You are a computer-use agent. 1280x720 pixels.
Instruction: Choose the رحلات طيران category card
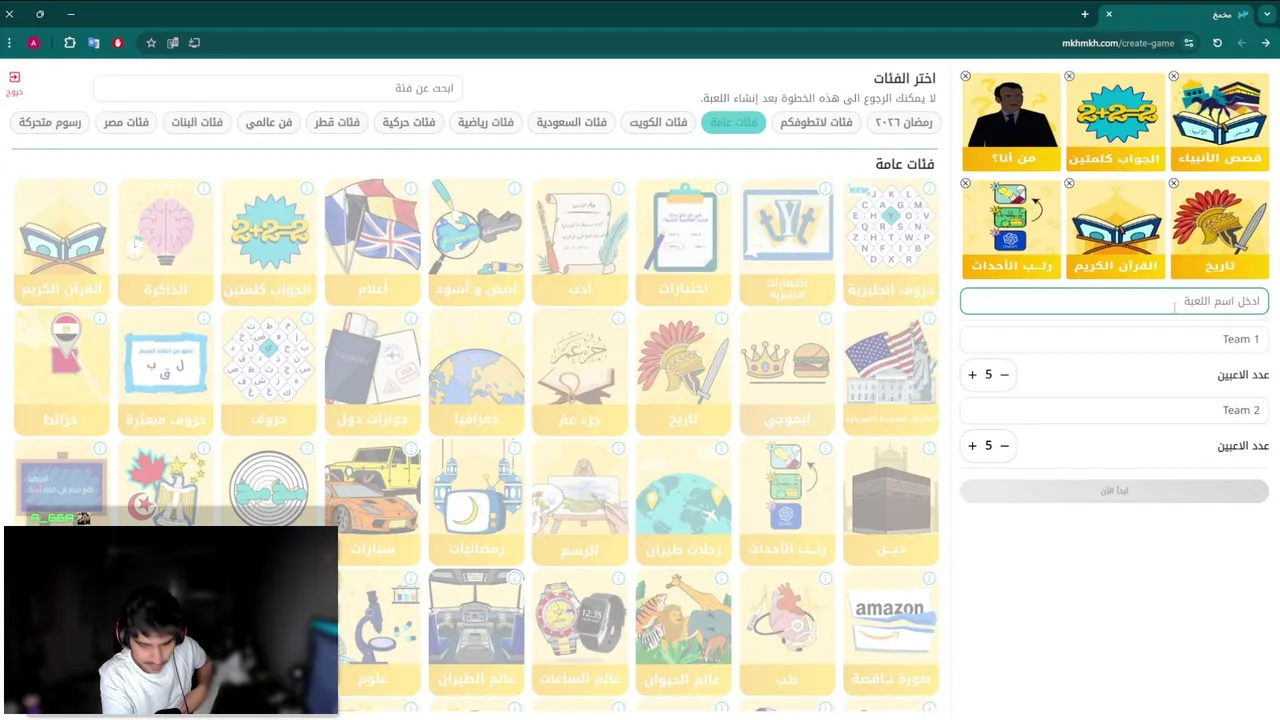coord(683,503)
